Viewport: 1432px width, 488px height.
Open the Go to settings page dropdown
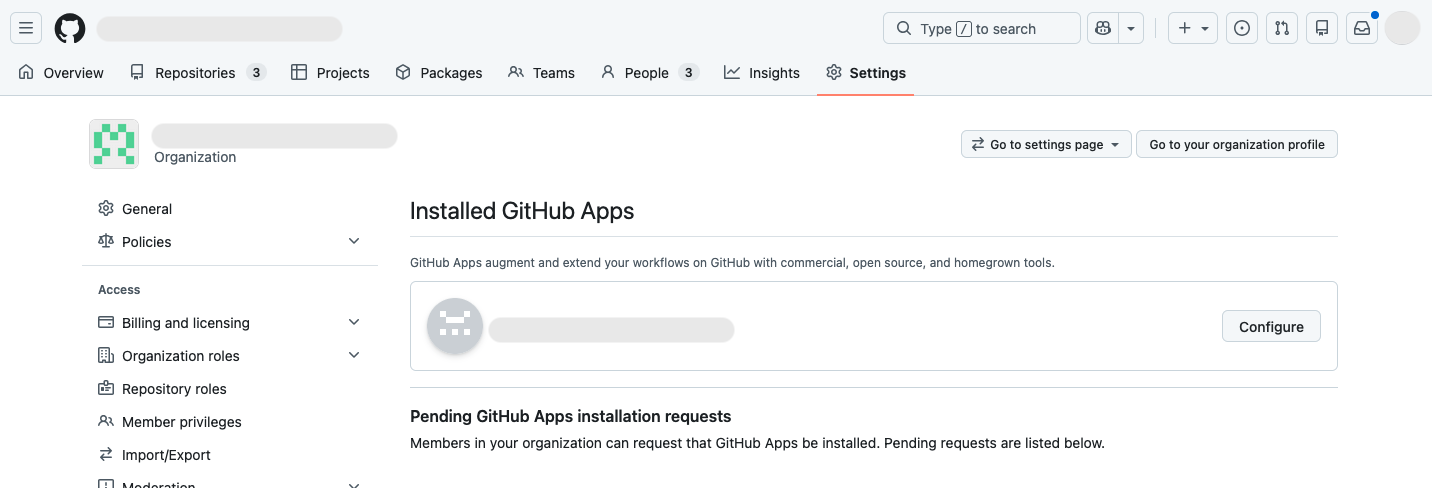pos(1047,144)
